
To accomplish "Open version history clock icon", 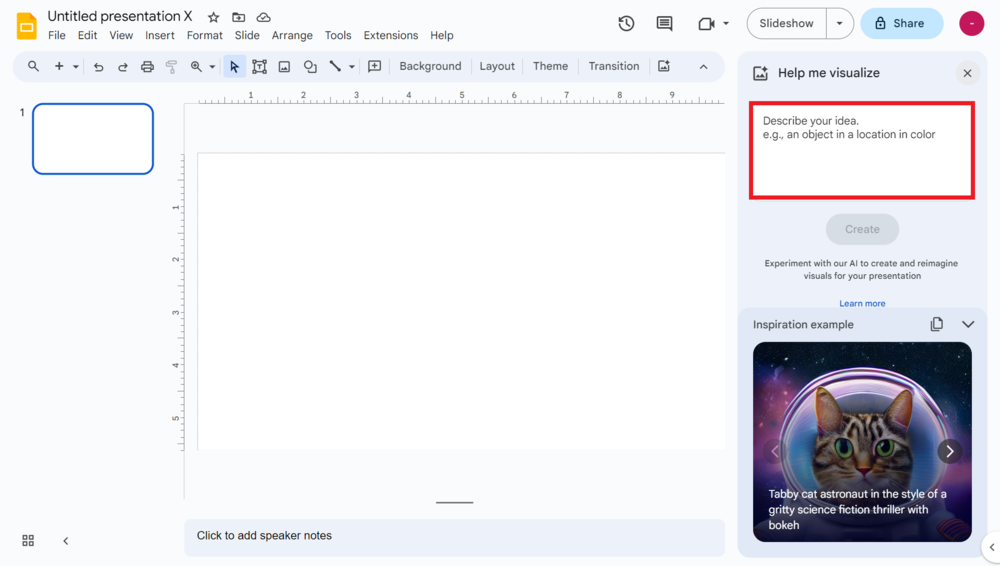I will pos(626,23).
